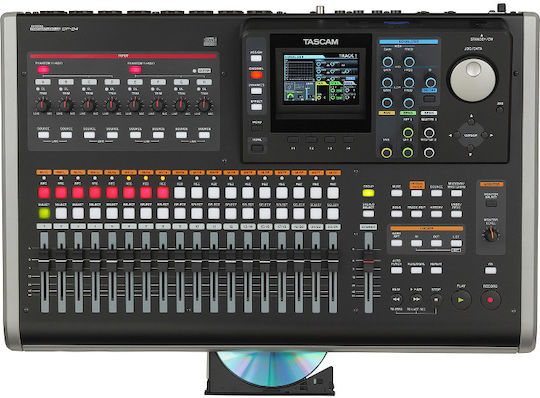540x398 pixels.
Task: Toggle the EQ on/off button below the Q knob
Action: (429, 99)
